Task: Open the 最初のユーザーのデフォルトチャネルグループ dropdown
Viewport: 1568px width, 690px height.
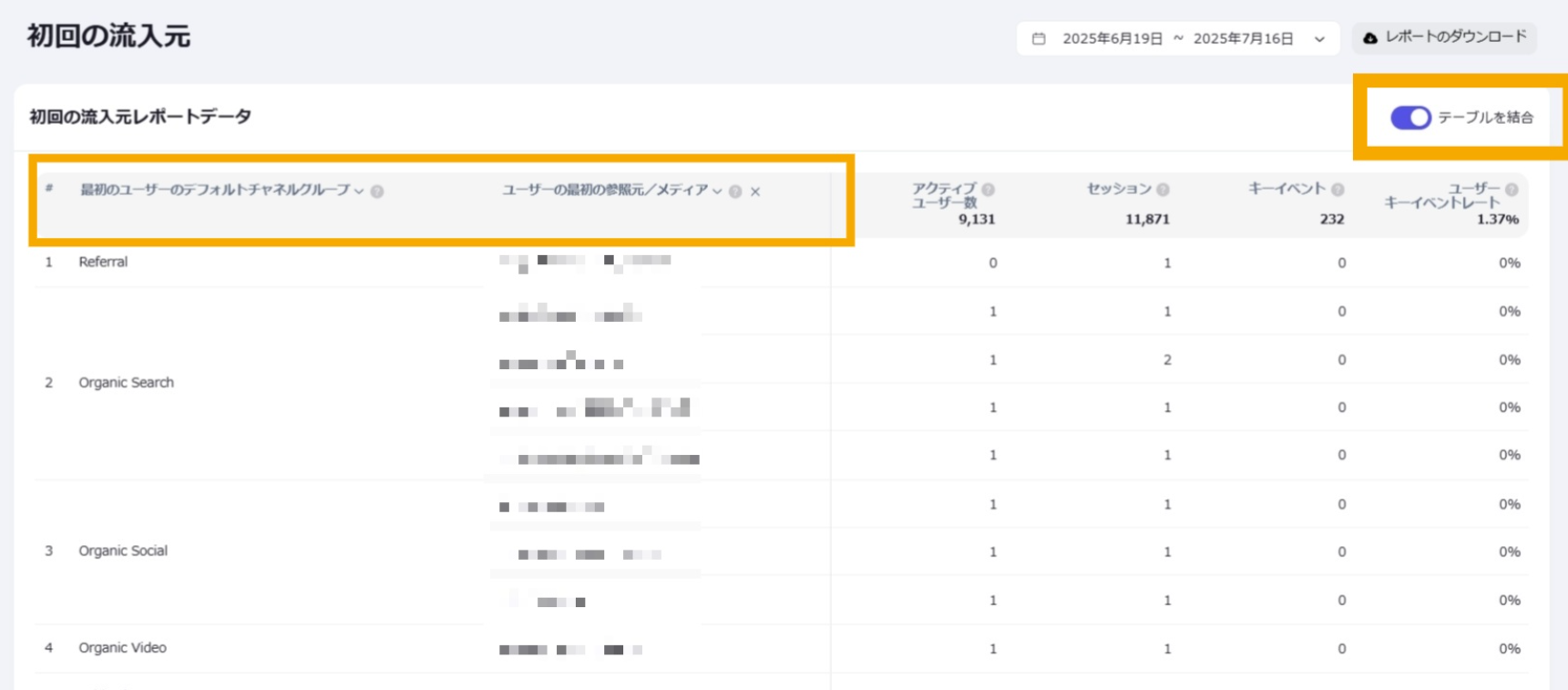Action: pos(359,191)
